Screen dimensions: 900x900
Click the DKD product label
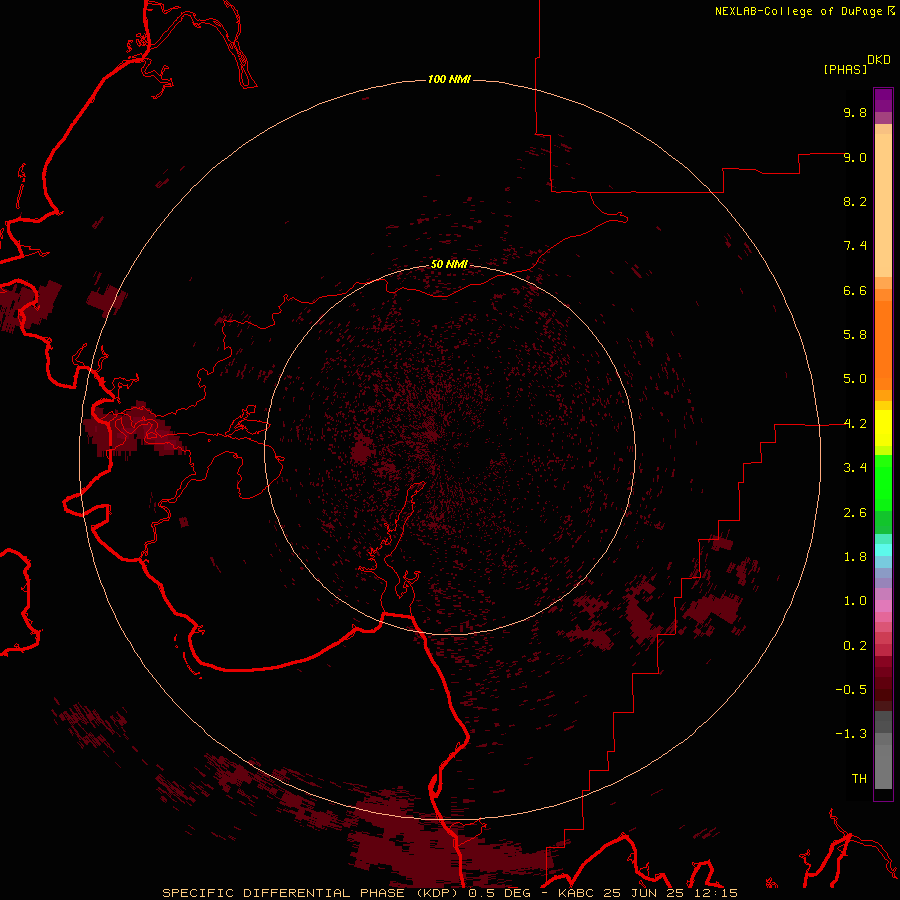pos(879,60)
